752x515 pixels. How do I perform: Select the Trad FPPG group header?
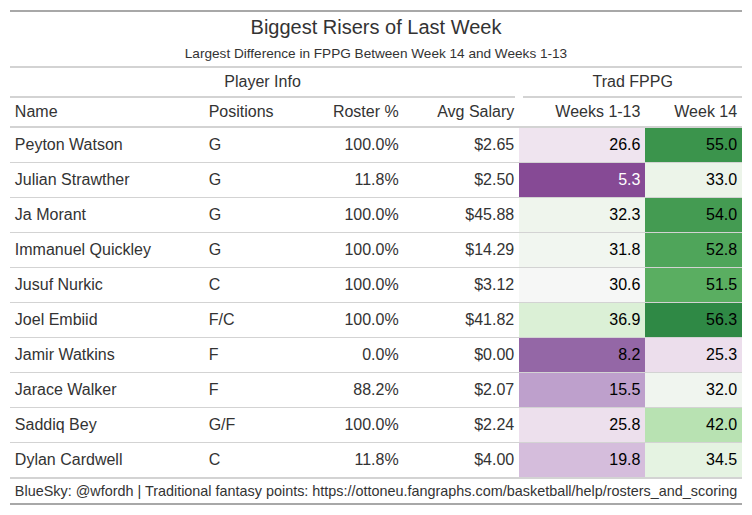point(630,81)
